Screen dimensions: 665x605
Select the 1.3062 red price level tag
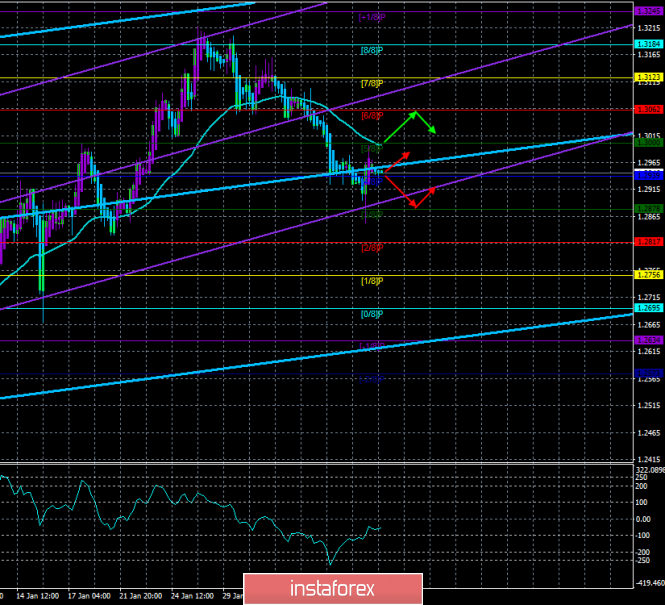tap(648, 109)
